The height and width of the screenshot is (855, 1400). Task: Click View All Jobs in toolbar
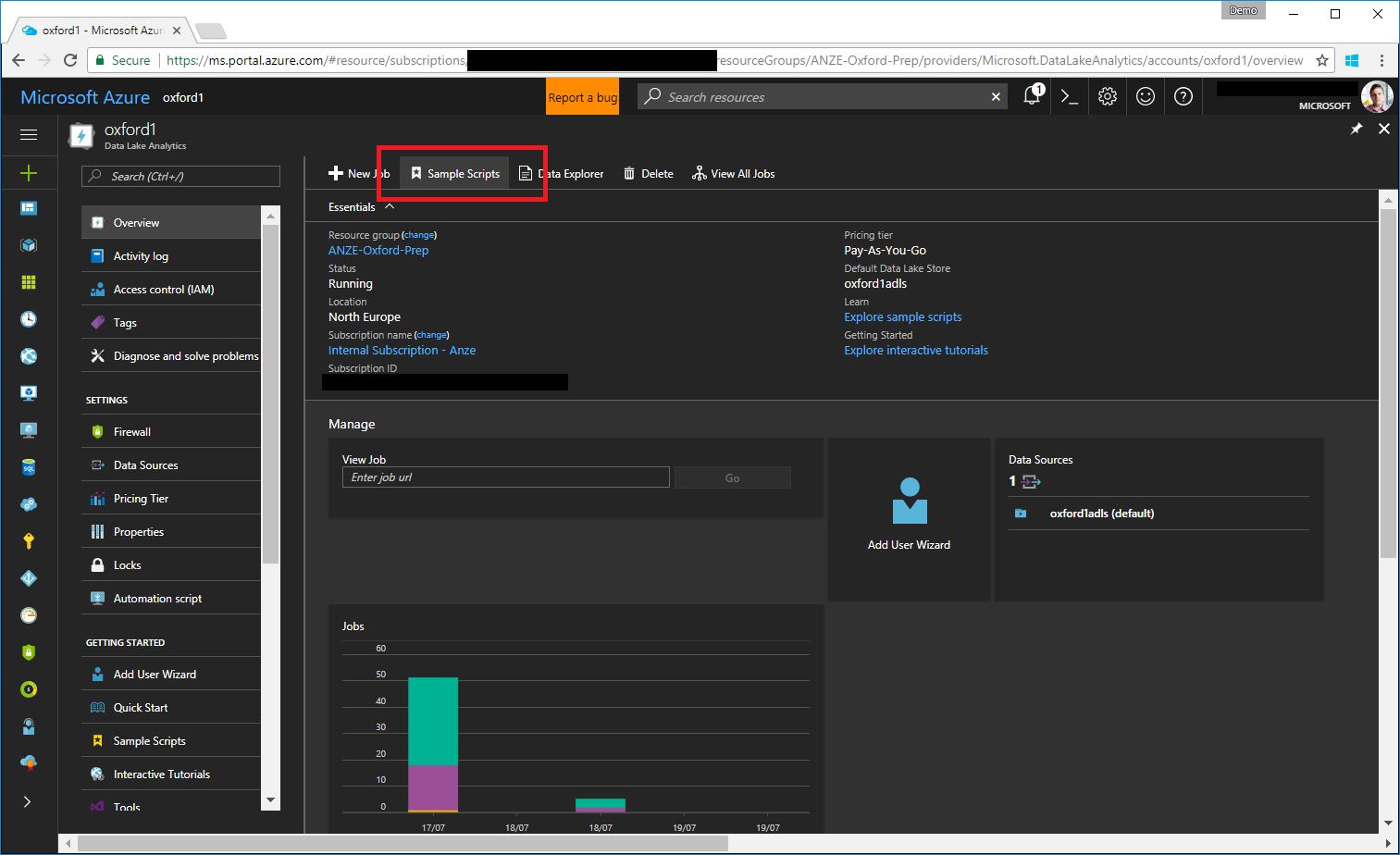pyautogui.click(x=733, y=173)
